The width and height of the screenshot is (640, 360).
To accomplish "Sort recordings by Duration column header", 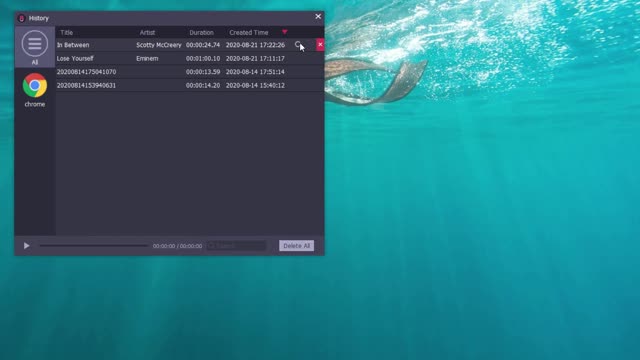I will 201,33.
